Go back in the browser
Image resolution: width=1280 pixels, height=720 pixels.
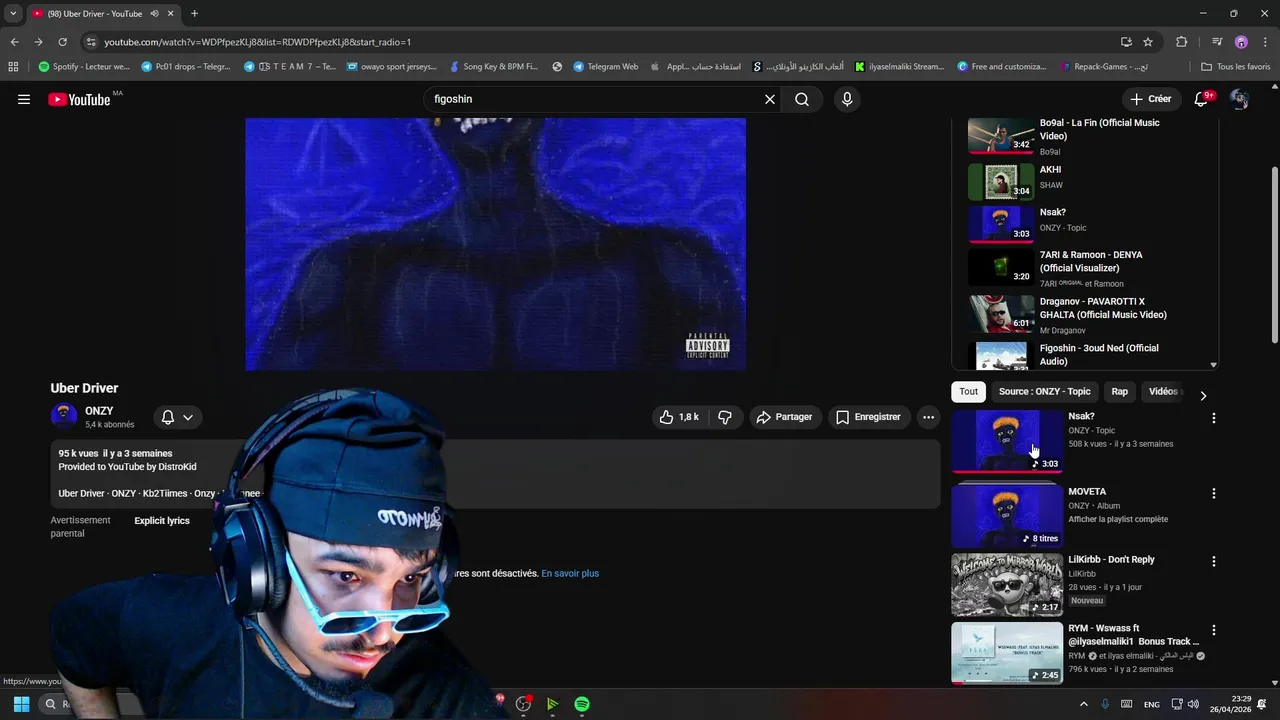coord(14,42)
